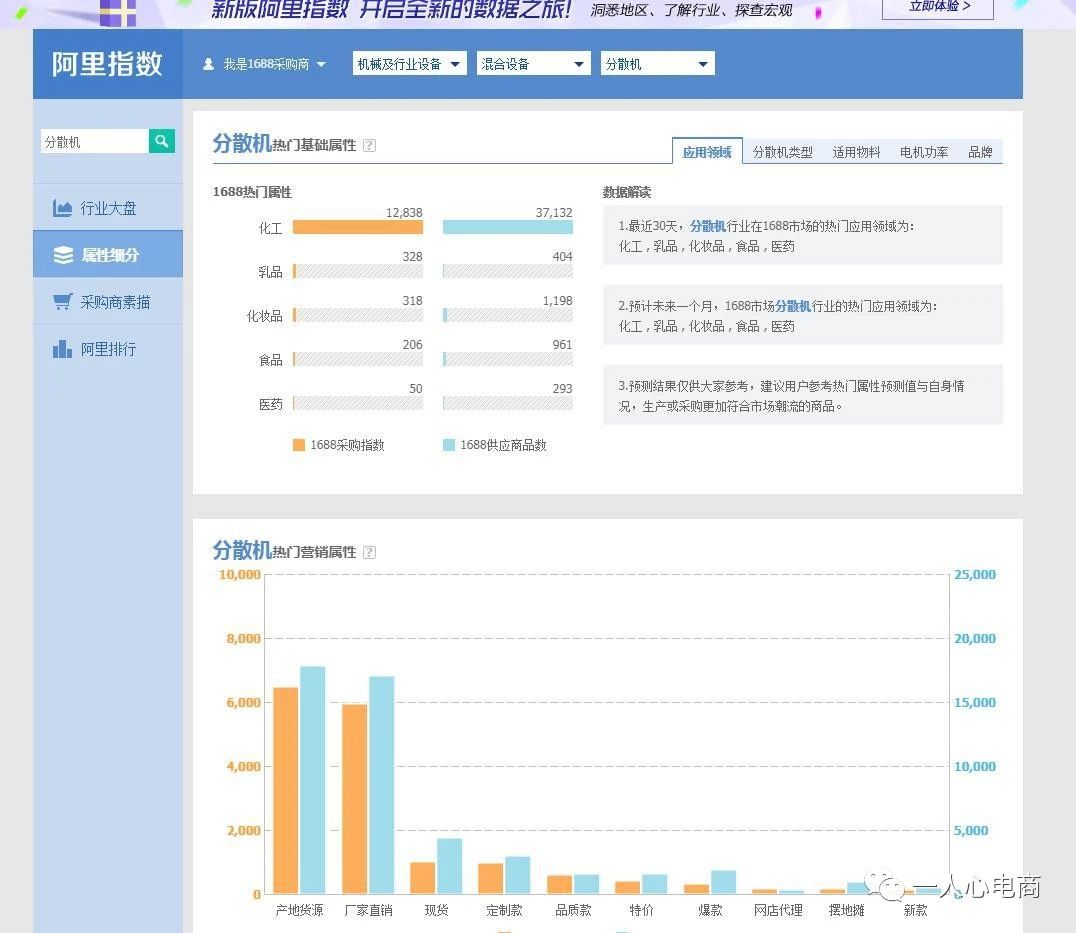Open the 机械及行业设备 category dropdown

click(408, 63)
